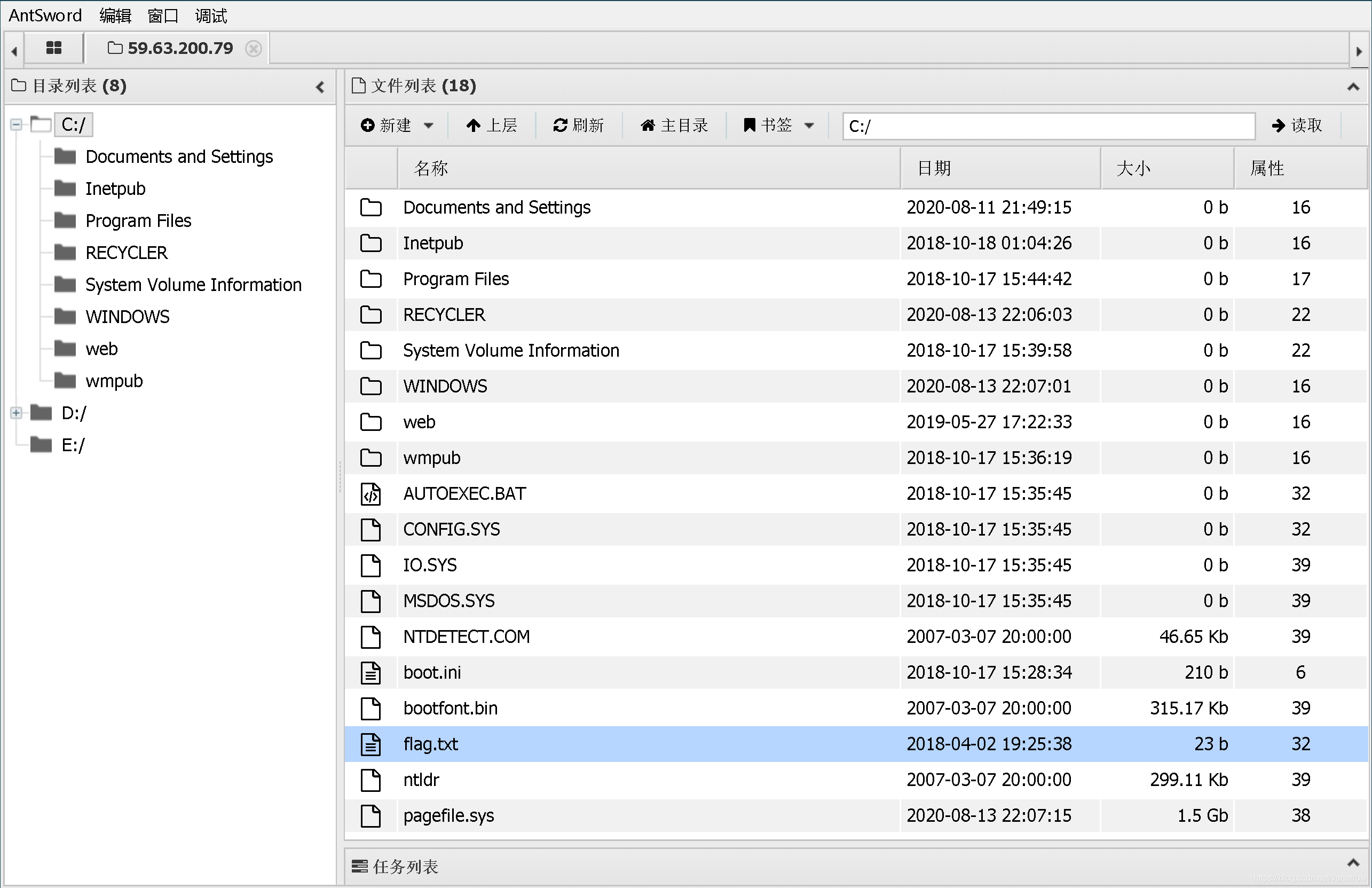The height and width of the screenshot is (888, 1372).
Task: Select Inetpub in the directory tree
Action: pyautogui.click(x=115, y=188)
